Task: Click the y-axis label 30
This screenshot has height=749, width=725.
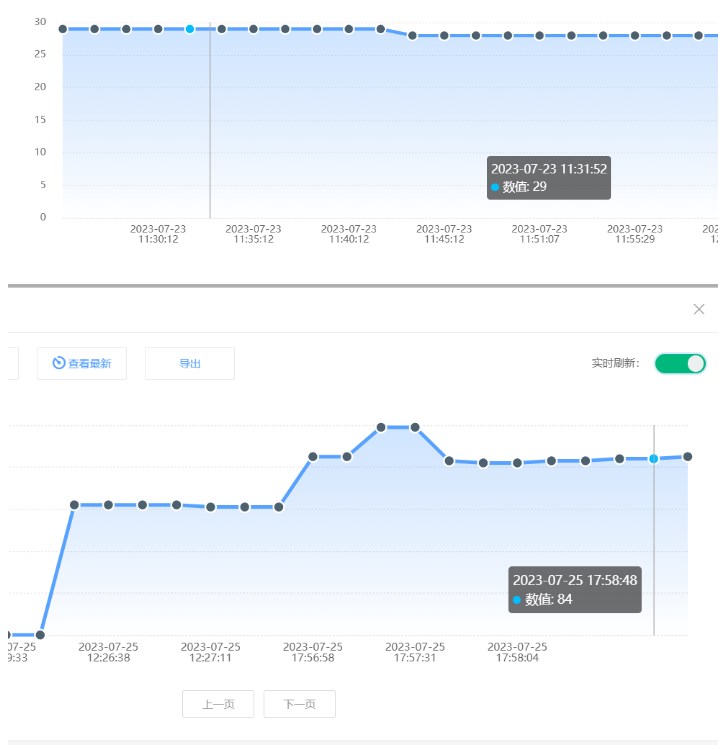Action: click(40, 21)
